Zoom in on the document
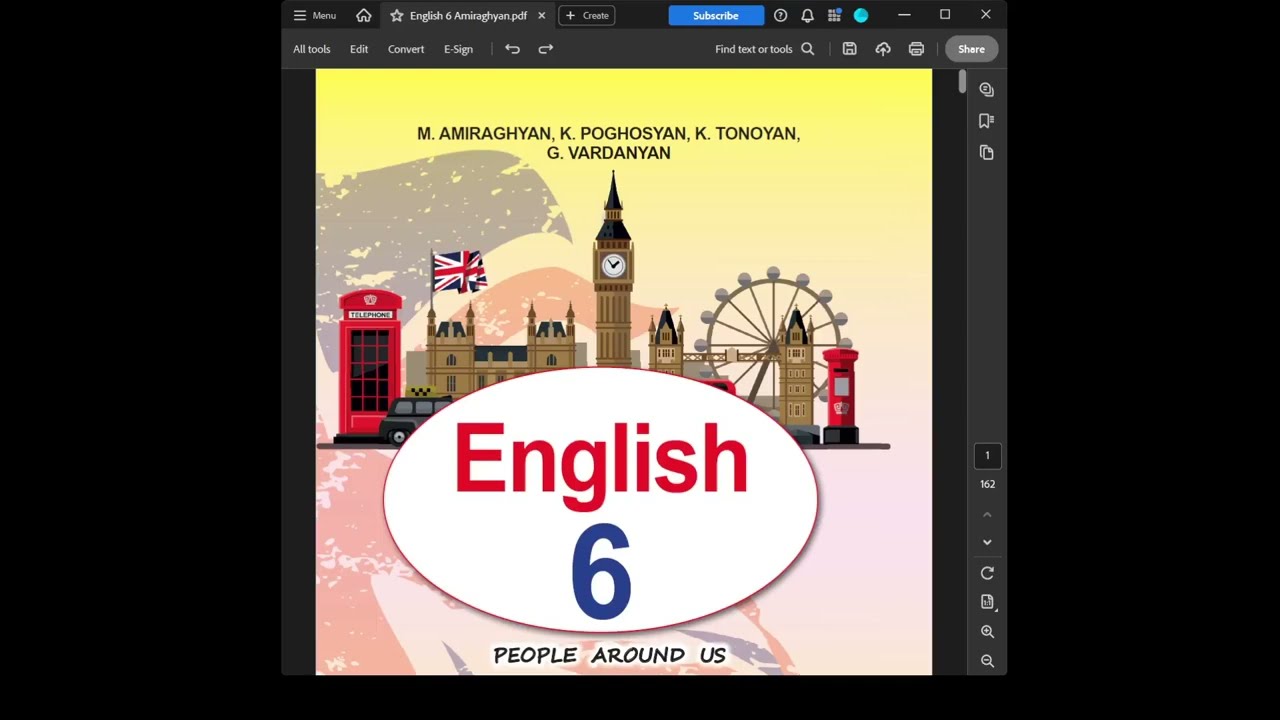 pyautogui.click(x=987, y=632)
